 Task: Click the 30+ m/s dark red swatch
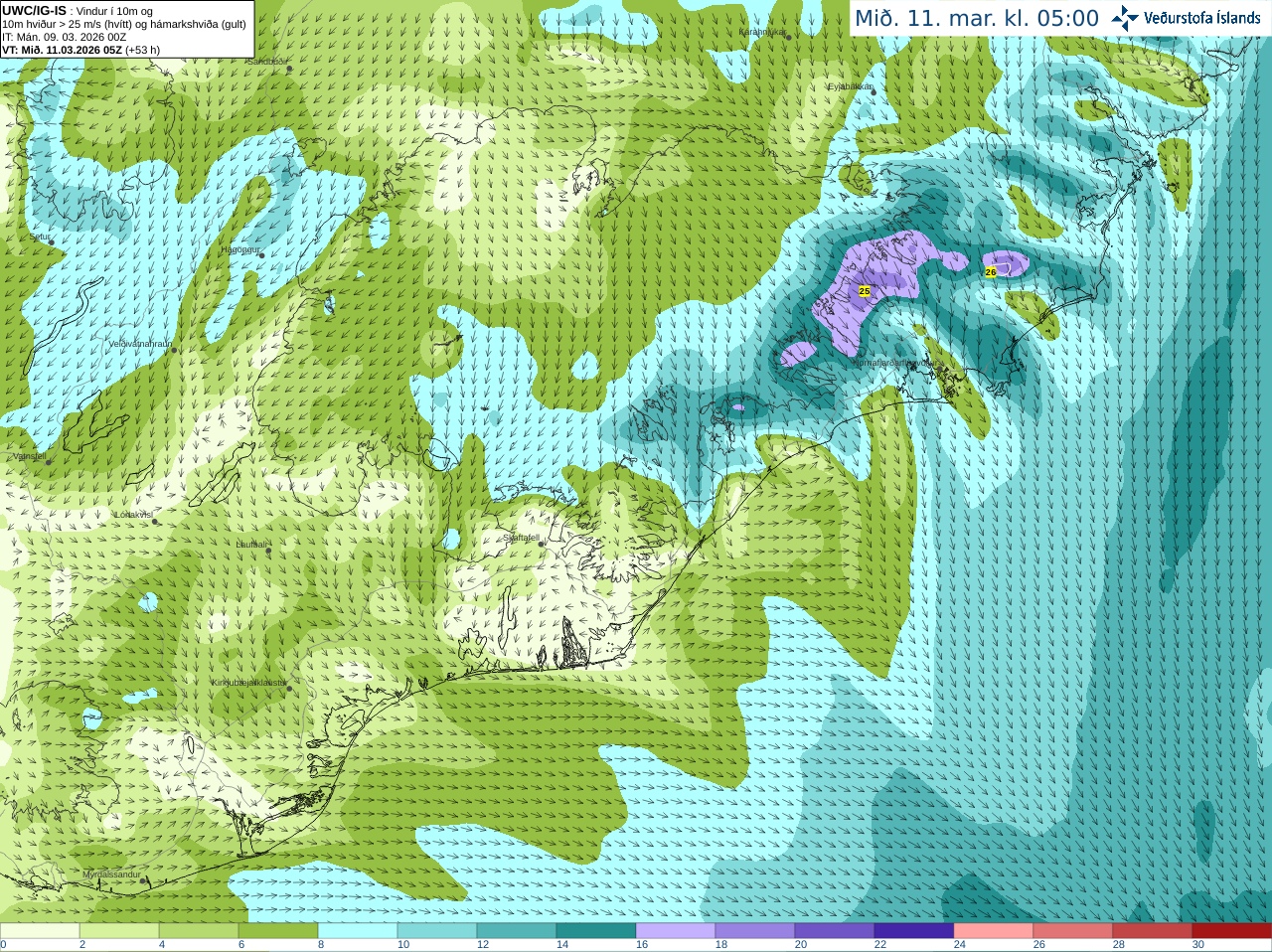1232,930
